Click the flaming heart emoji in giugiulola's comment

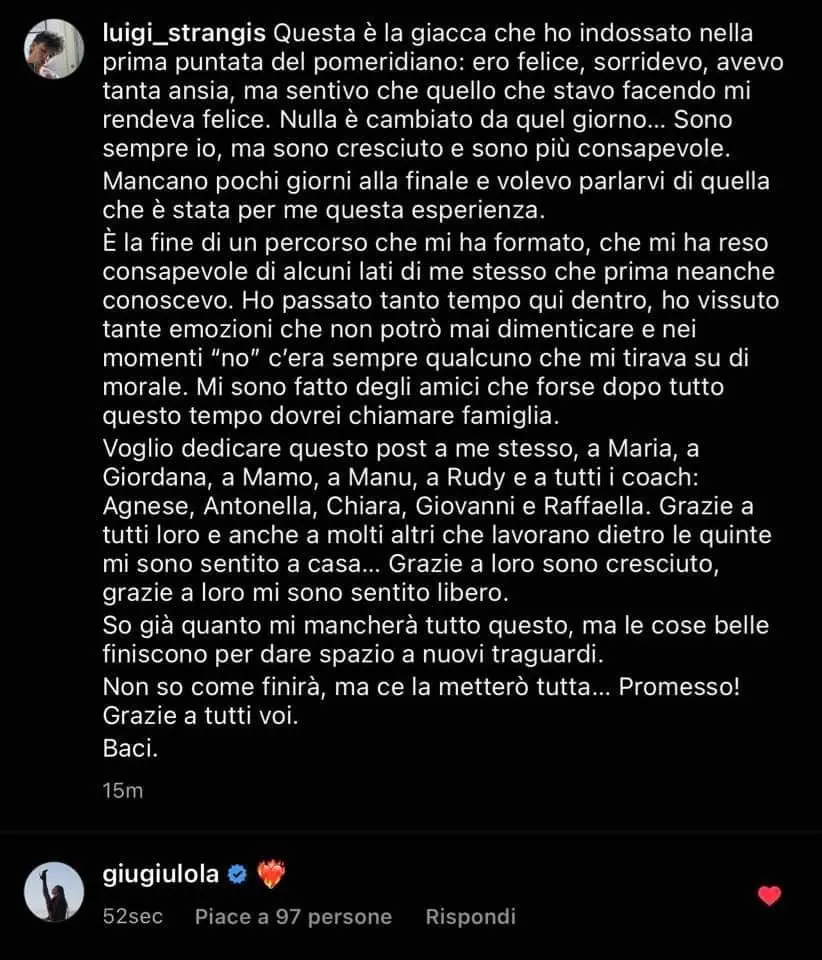click(271, 874)
